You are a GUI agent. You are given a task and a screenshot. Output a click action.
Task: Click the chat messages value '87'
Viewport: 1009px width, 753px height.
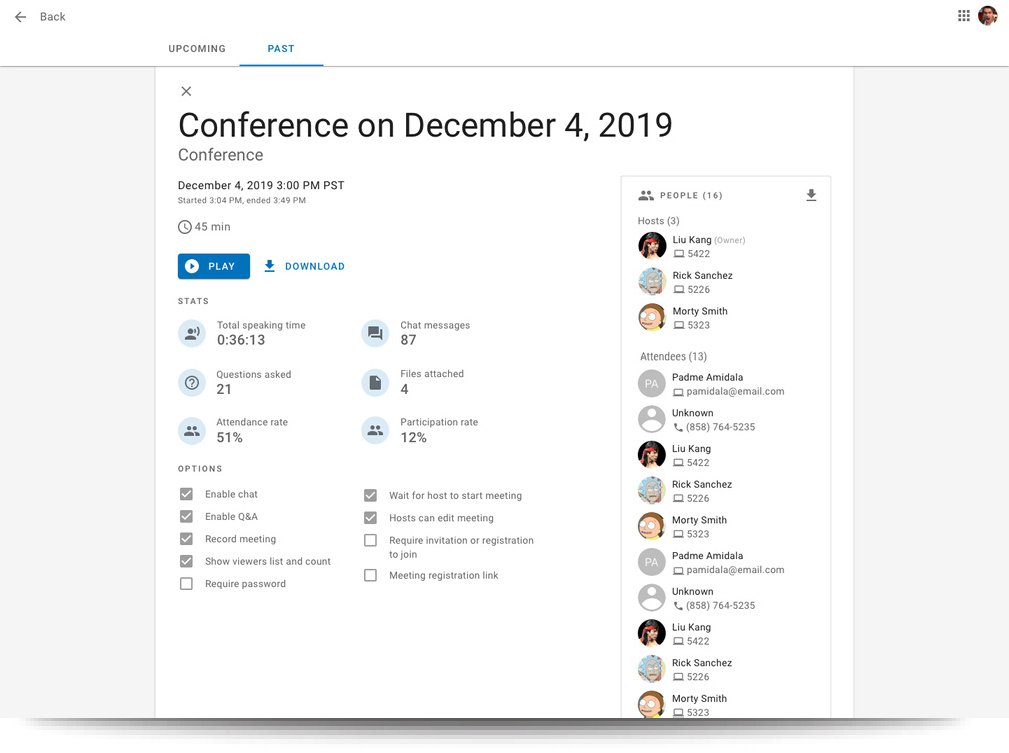coord(408,340)
